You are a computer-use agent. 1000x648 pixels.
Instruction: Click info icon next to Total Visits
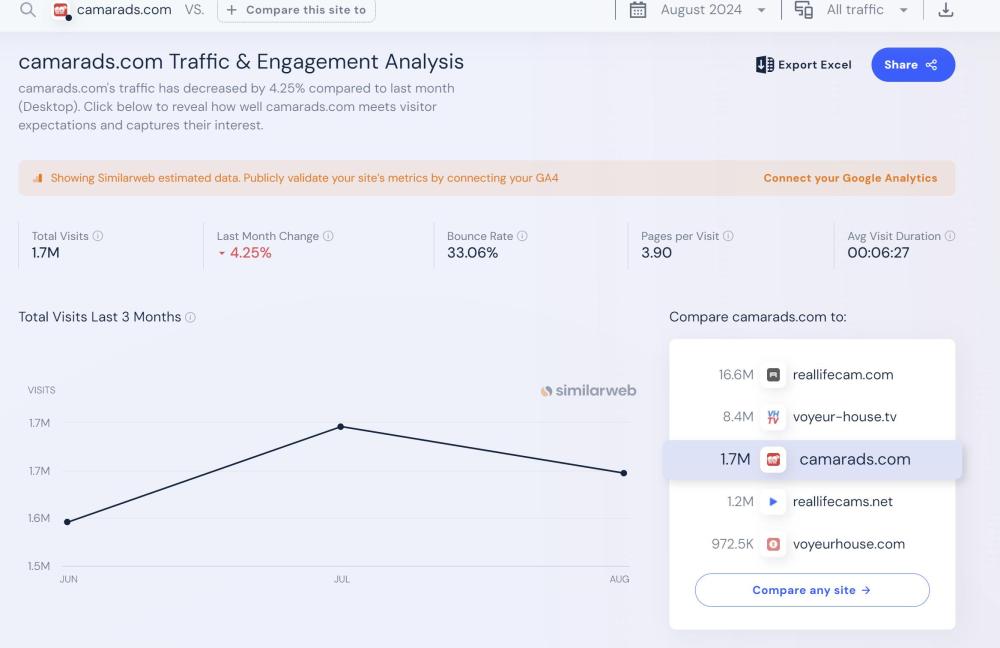(x=98, y=236)
